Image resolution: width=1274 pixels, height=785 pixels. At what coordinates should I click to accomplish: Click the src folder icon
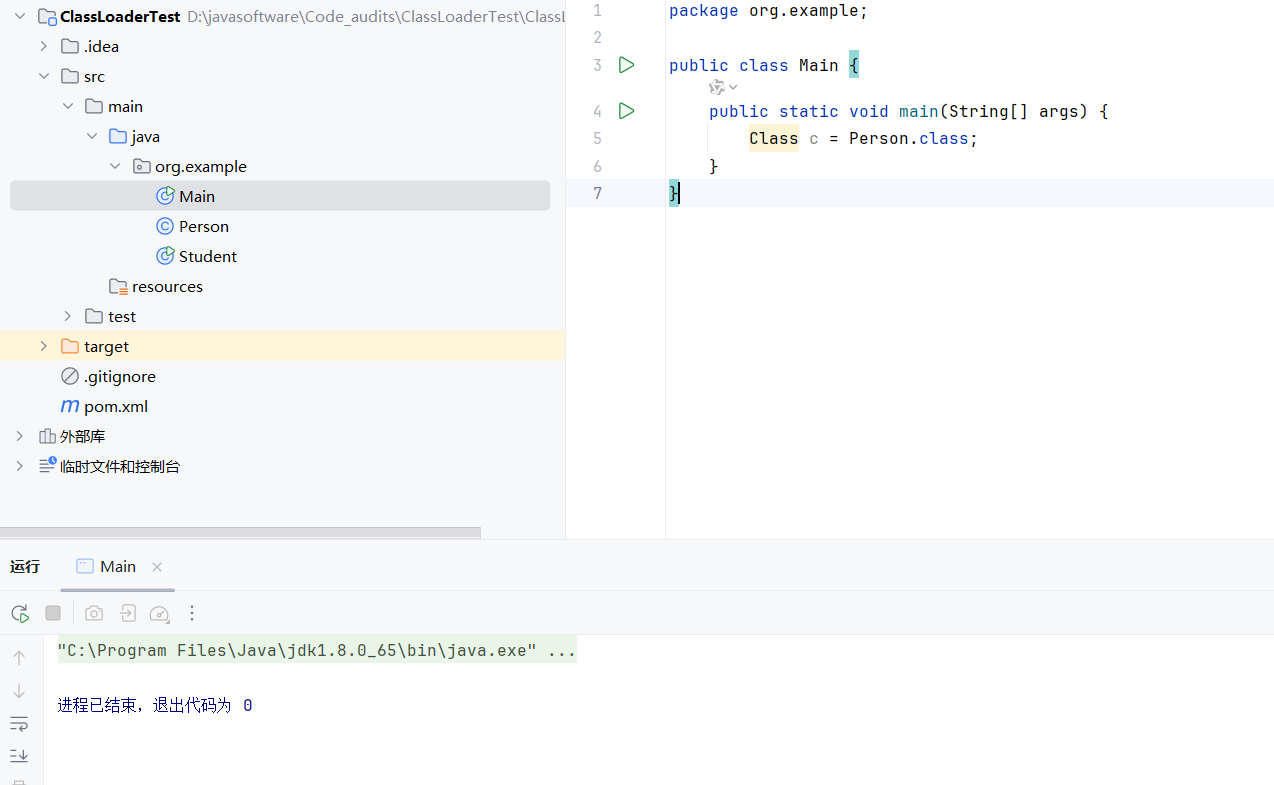tap(70, 76)
